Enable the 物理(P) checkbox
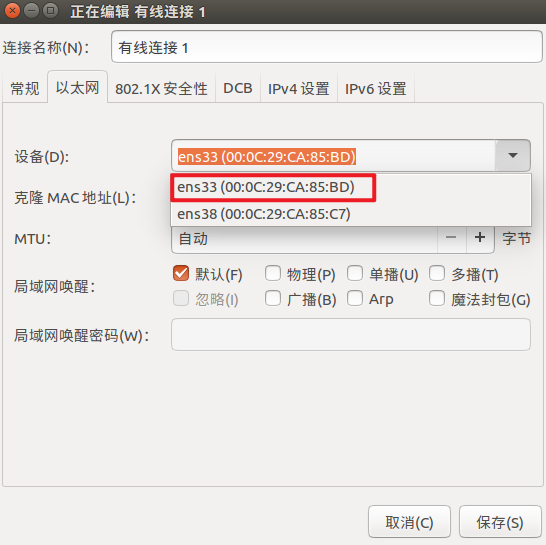The width and height of the screenshot is (546, 545). tap(273, 273)
